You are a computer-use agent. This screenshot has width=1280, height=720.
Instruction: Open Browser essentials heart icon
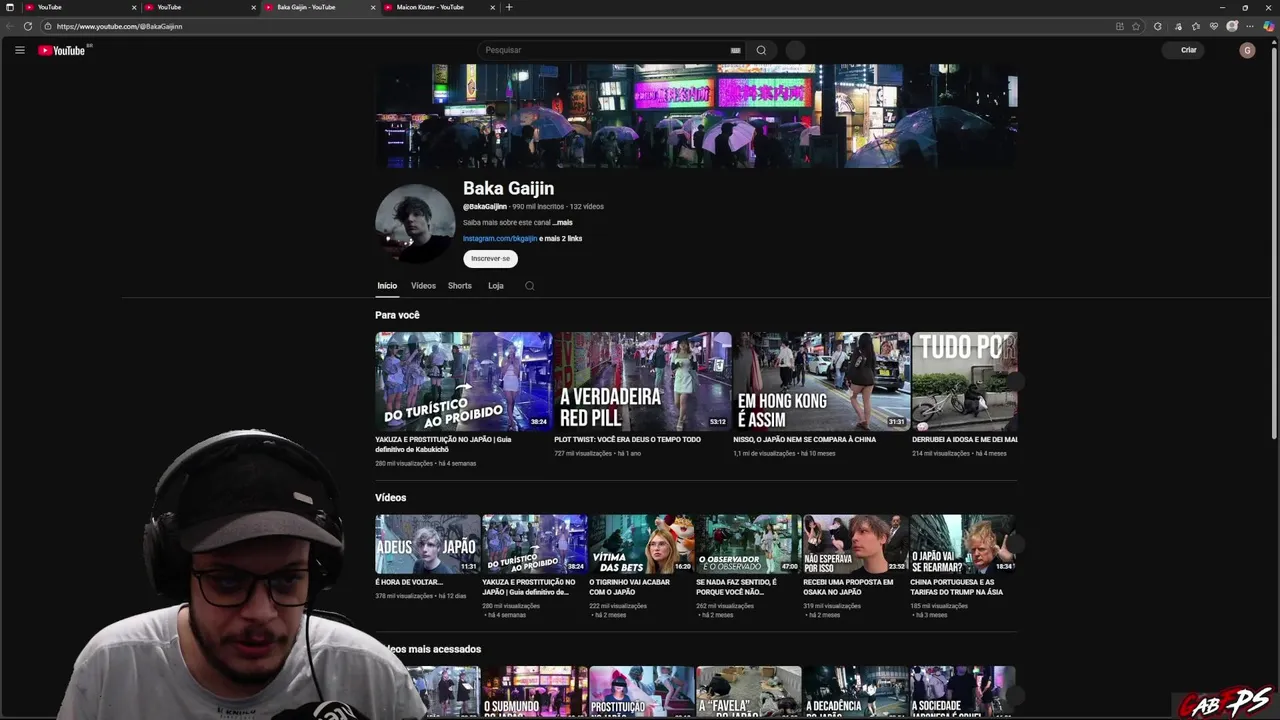[1214, 26]
